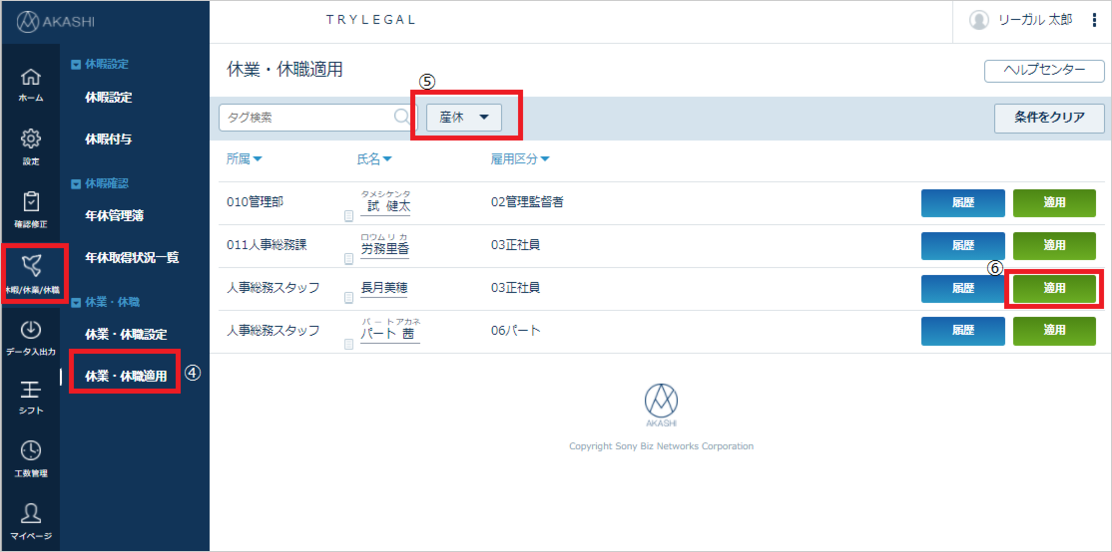Collapse the 休暇確認 section header
Viewport: 1112px width, 552px height.
(x=100, y=184)
